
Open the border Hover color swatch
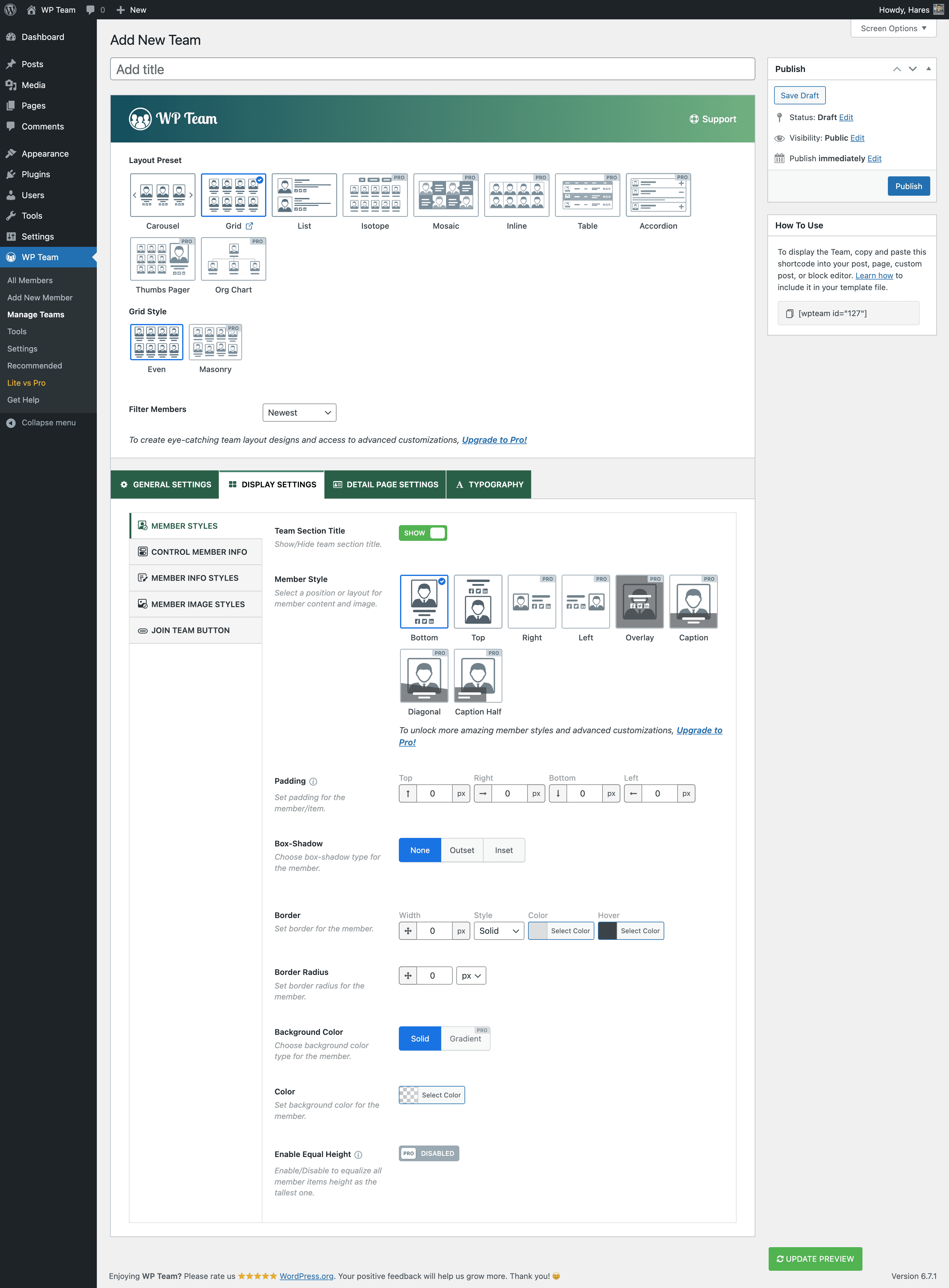coord(607,931)
